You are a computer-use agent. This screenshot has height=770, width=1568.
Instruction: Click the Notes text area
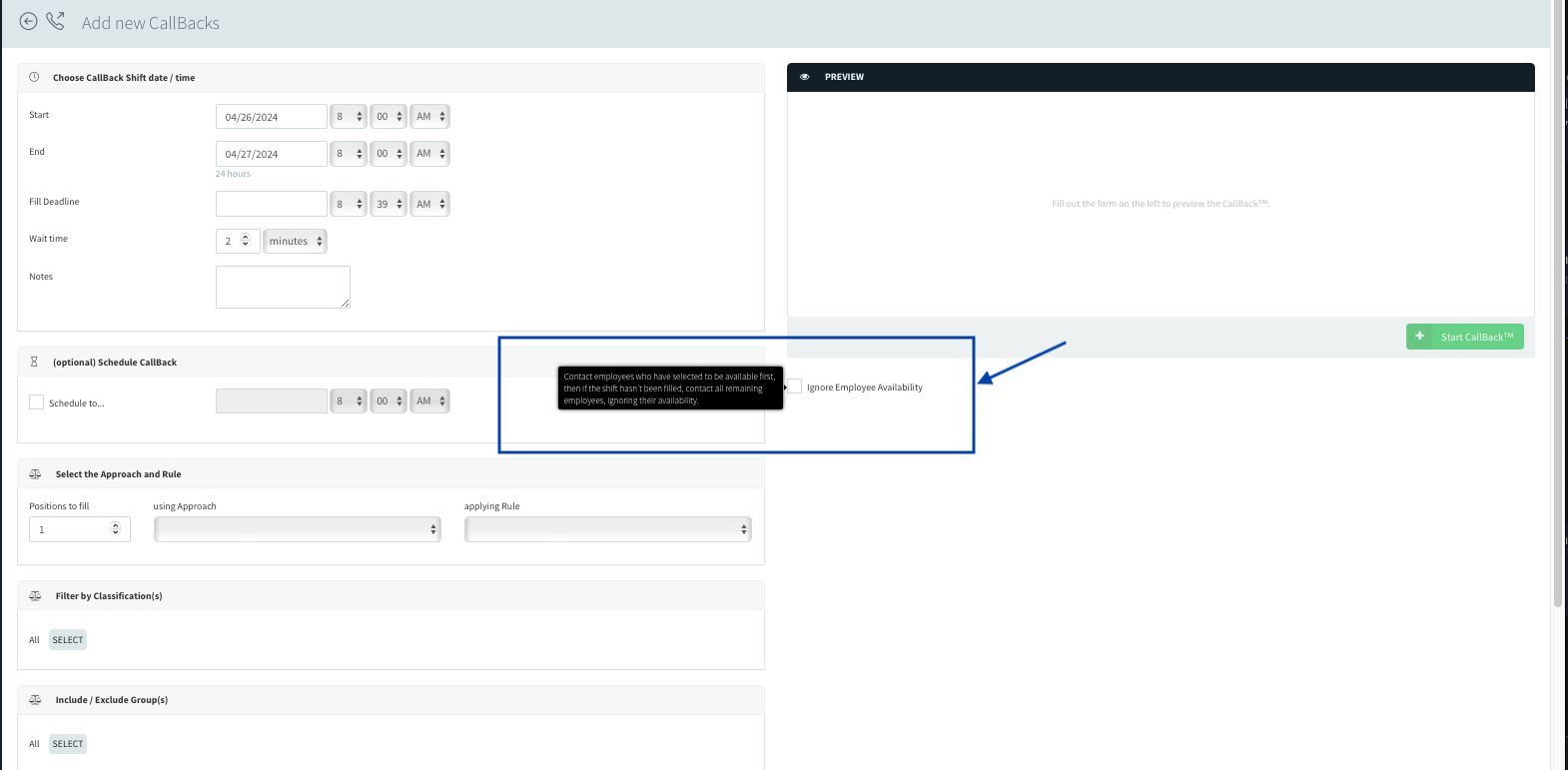tap(283, 287)
